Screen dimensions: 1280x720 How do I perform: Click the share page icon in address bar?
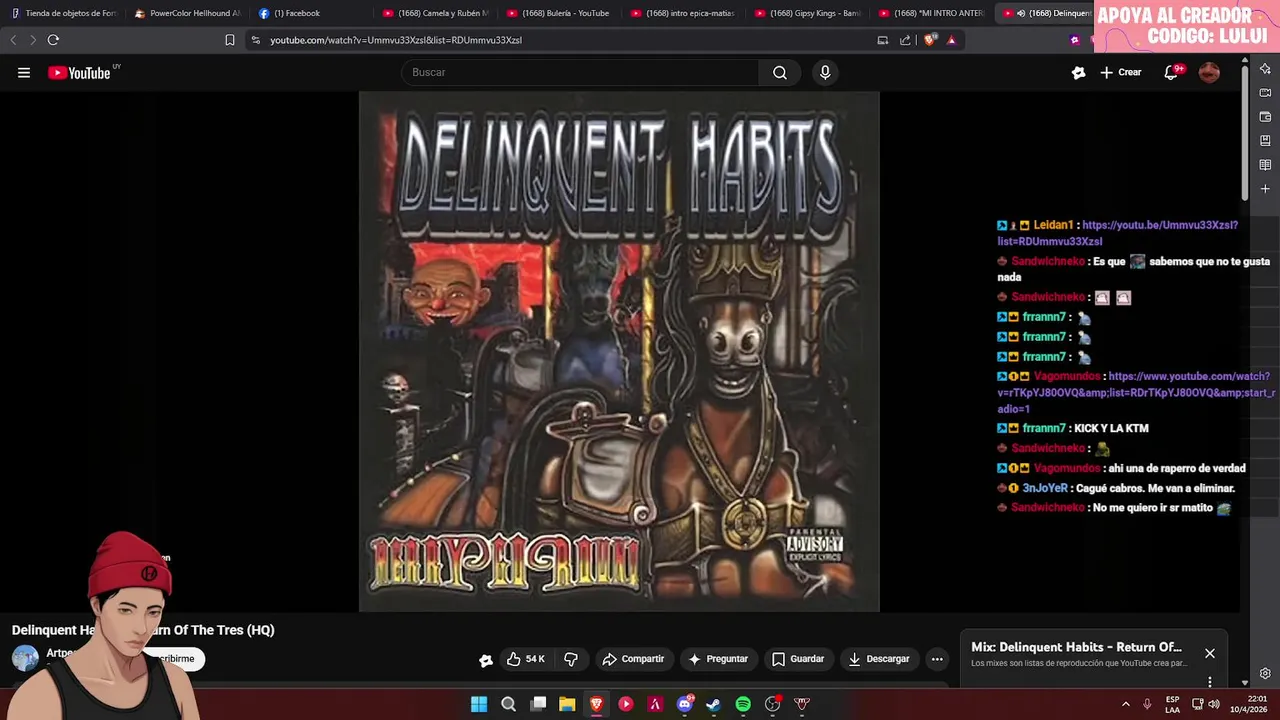[x=905, y=40]
